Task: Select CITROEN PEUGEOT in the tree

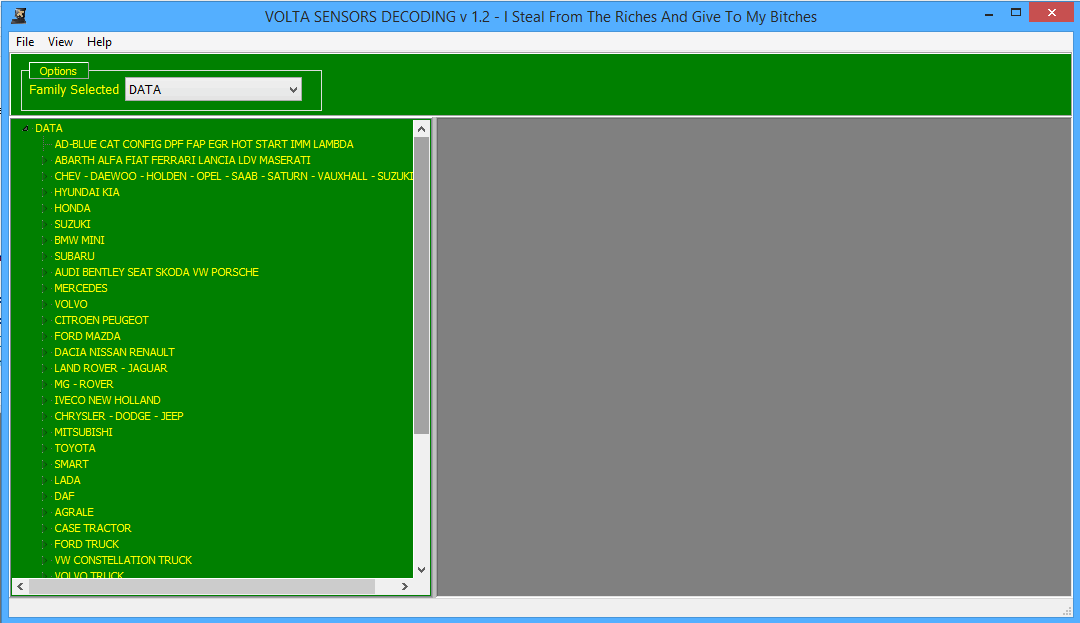Action: pos(101,320)
